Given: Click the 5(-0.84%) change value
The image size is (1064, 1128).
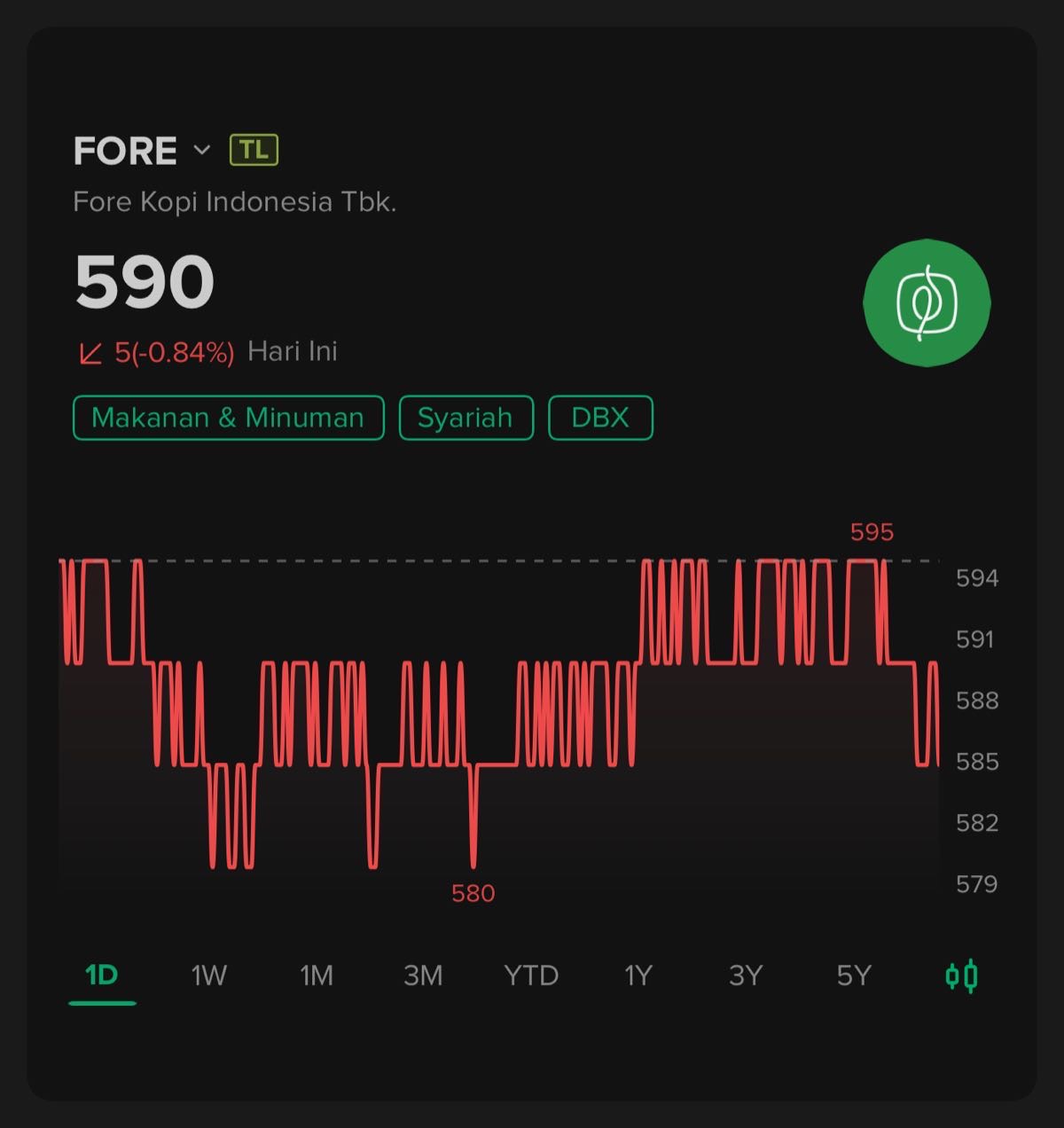Looking at the screenshot, I should (x=175, y=353).
